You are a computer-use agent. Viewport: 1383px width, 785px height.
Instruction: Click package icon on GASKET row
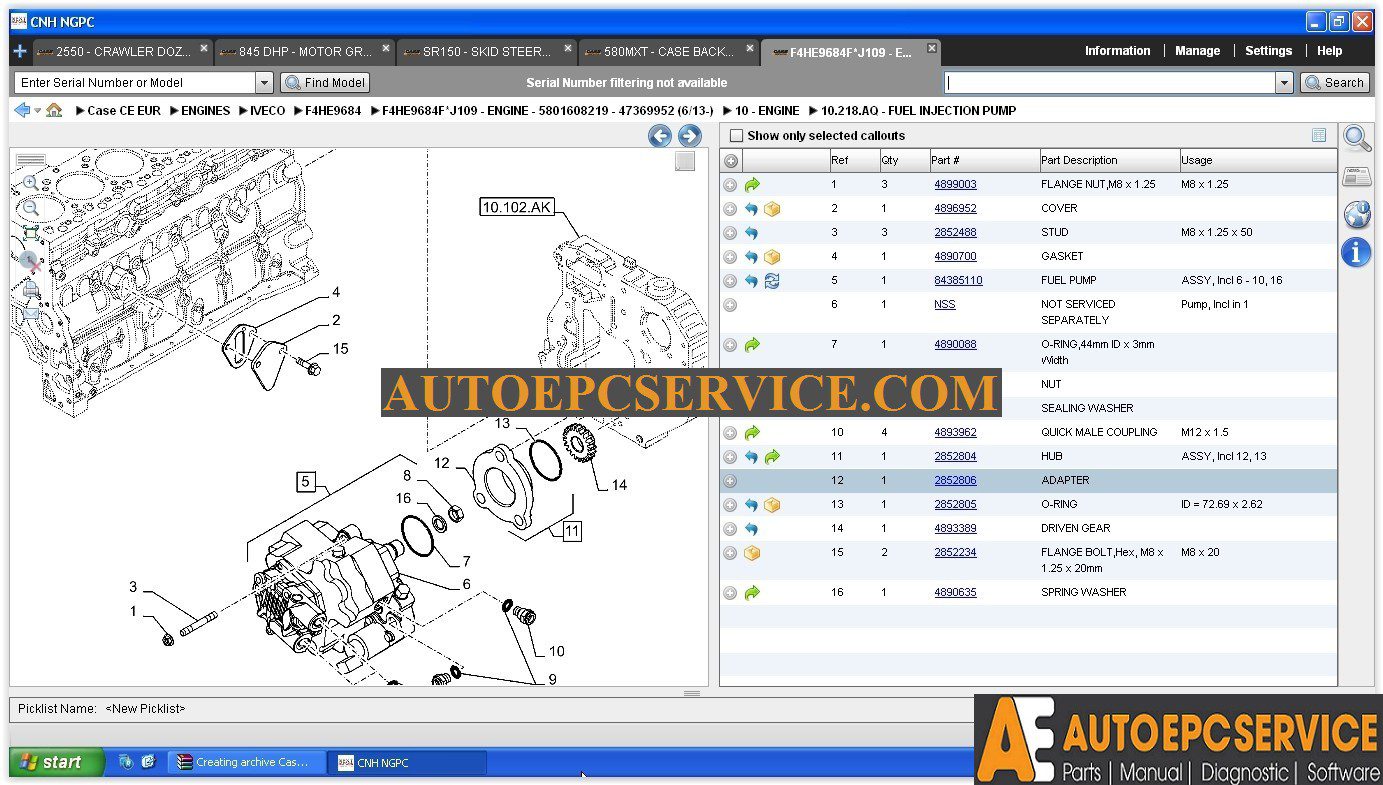click(x=771, y=257)
